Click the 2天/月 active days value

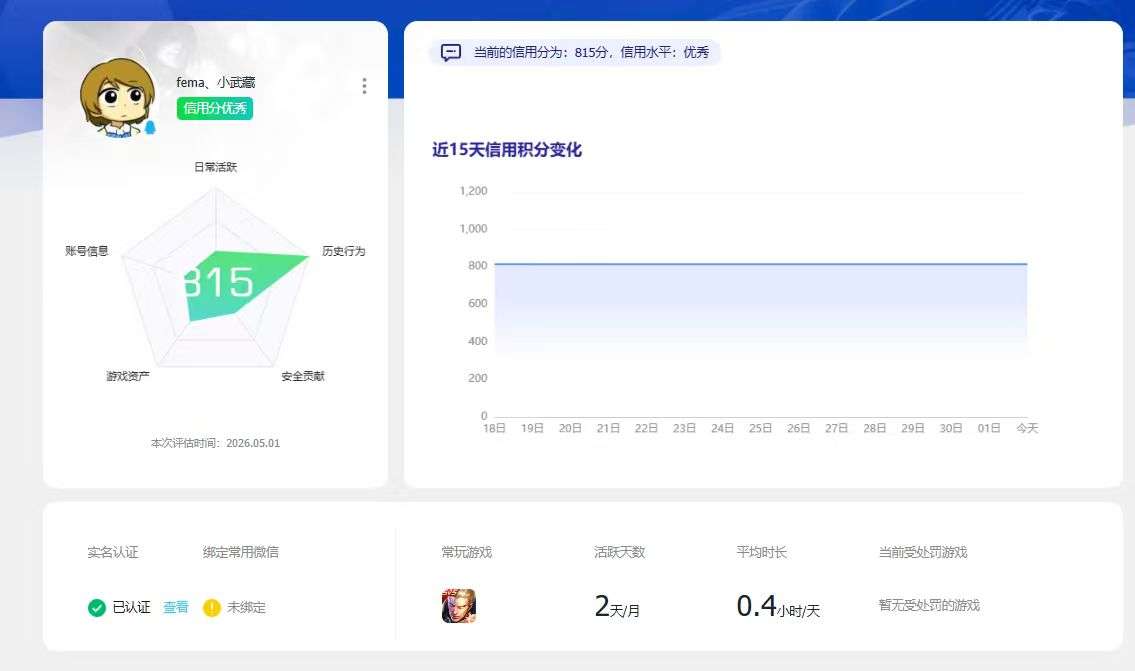click(617, 607)
